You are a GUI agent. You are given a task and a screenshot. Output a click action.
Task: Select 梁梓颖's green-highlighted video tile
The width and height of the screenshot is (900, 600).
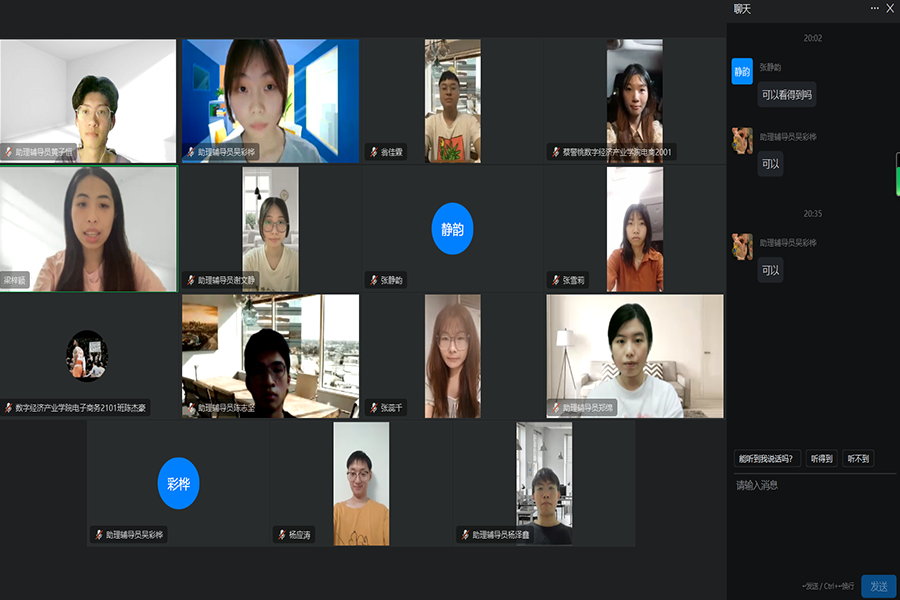(x=89, y=229)
